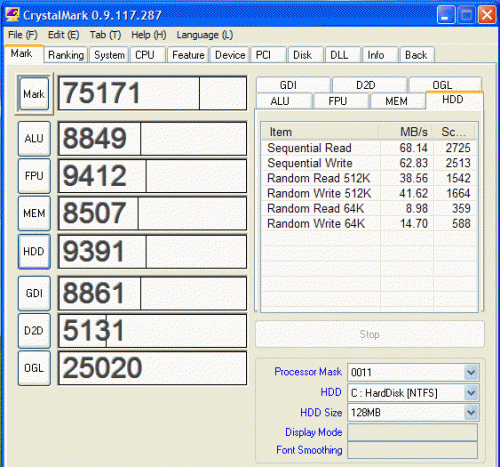Open the GDI results tab
This screenshot has height=467, width=500.
coord(293,85)
